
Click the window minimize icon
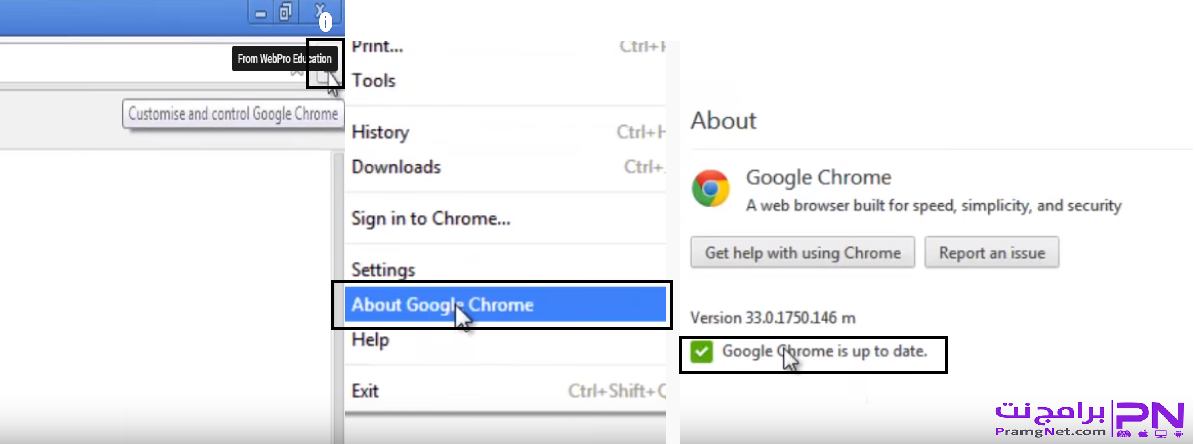[x=260, y=13]
